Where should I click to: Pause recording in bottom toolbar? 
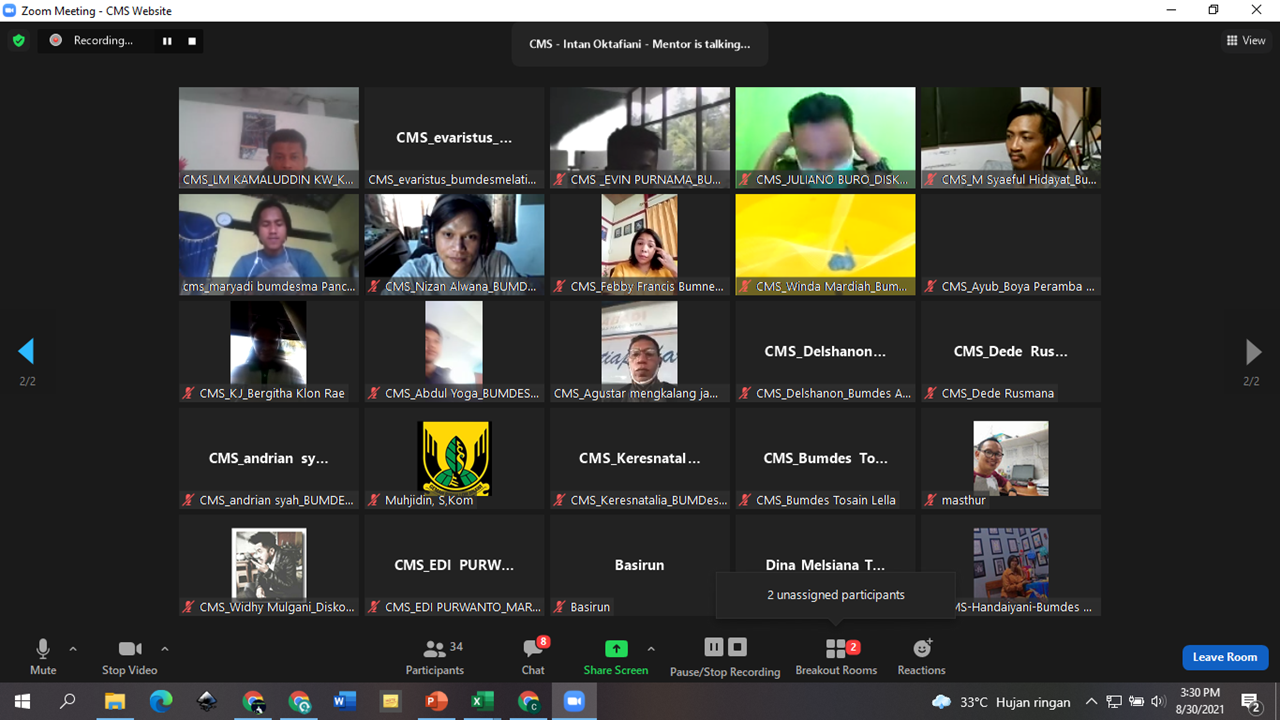coord(714,647)
